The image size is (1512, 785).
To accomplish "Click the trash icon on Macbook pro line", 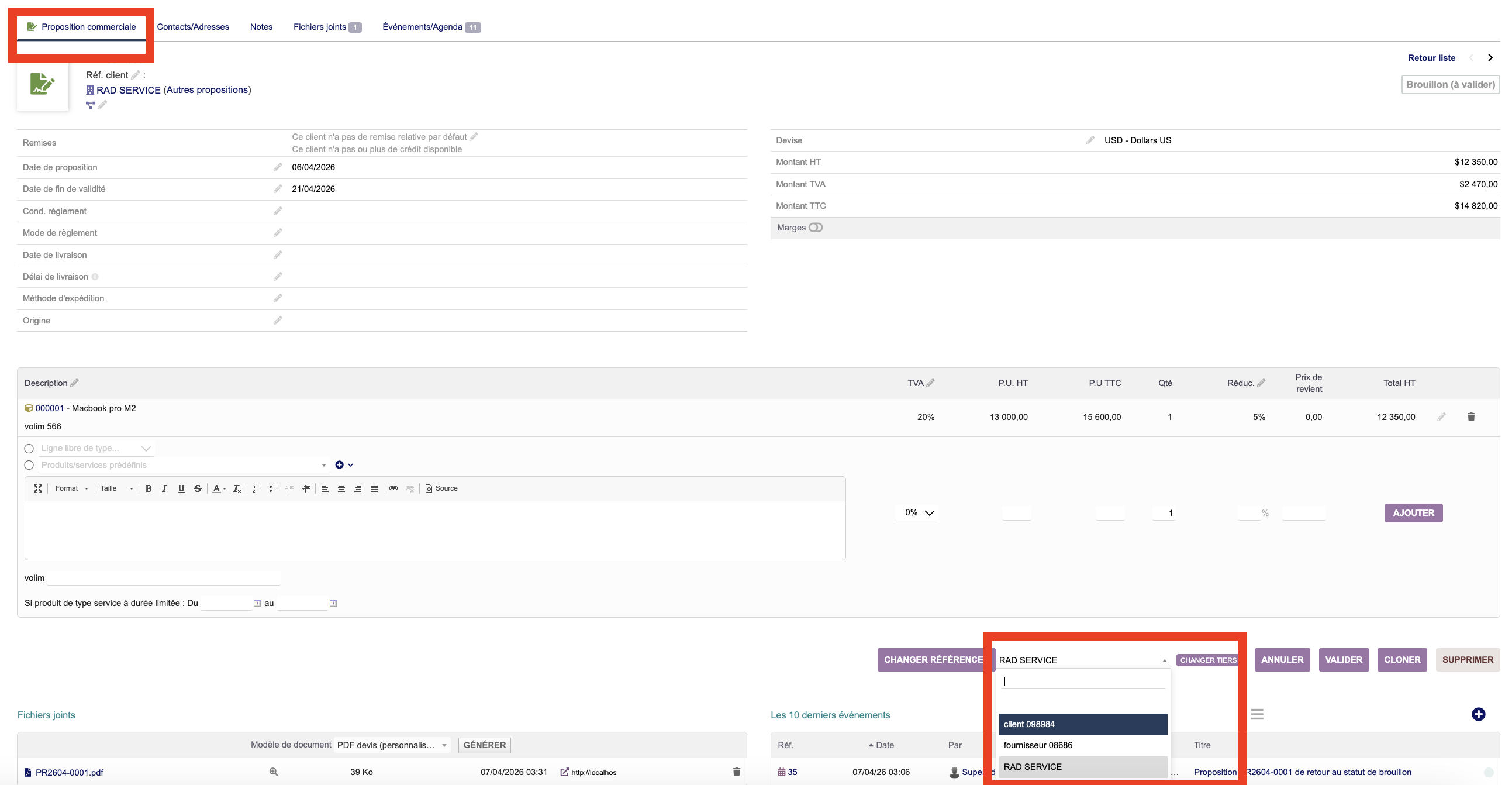I will (x=1471, y=417).
